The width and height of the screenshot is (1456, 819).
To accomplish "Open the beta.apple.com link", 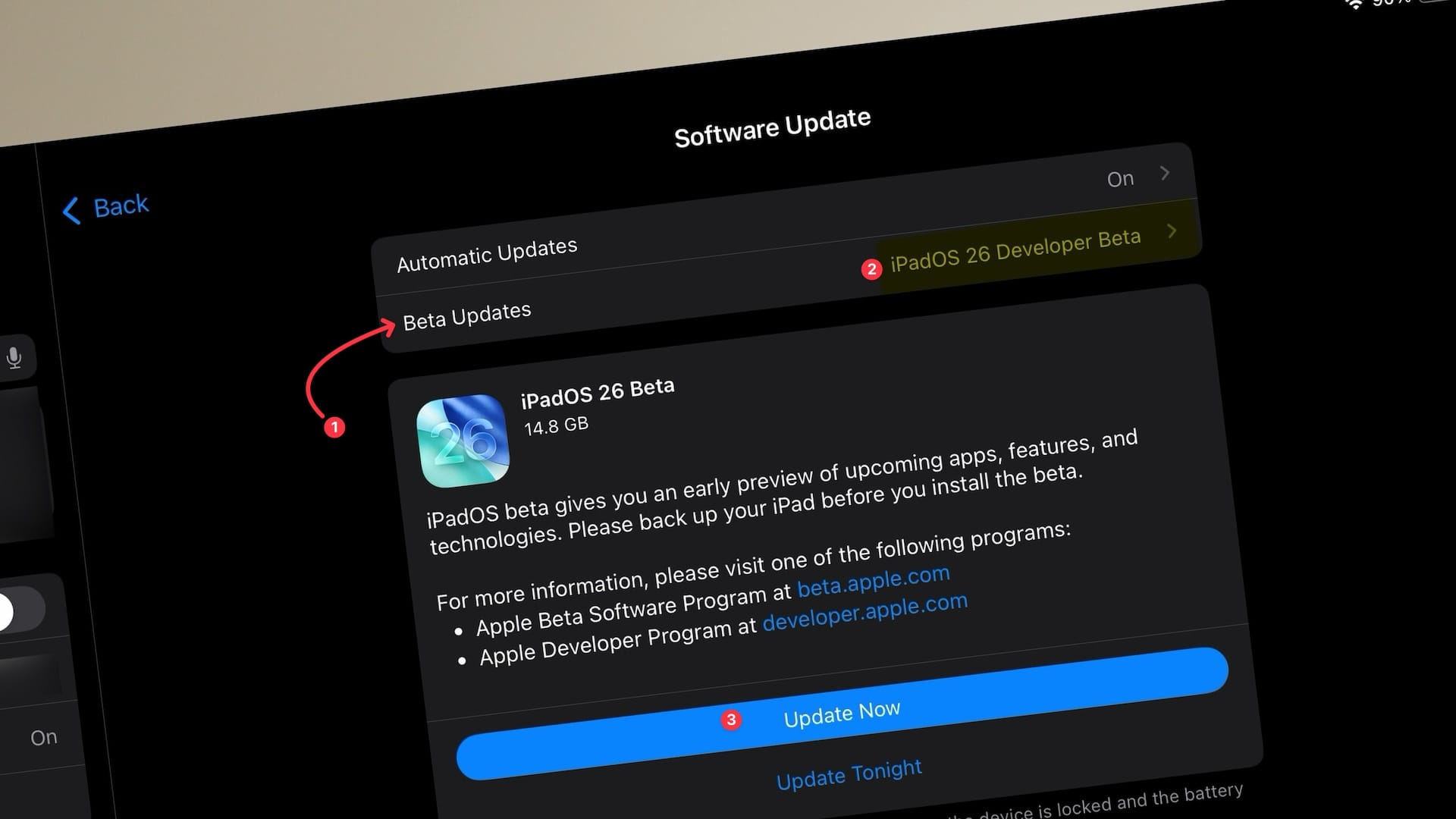I will [874, 581].
